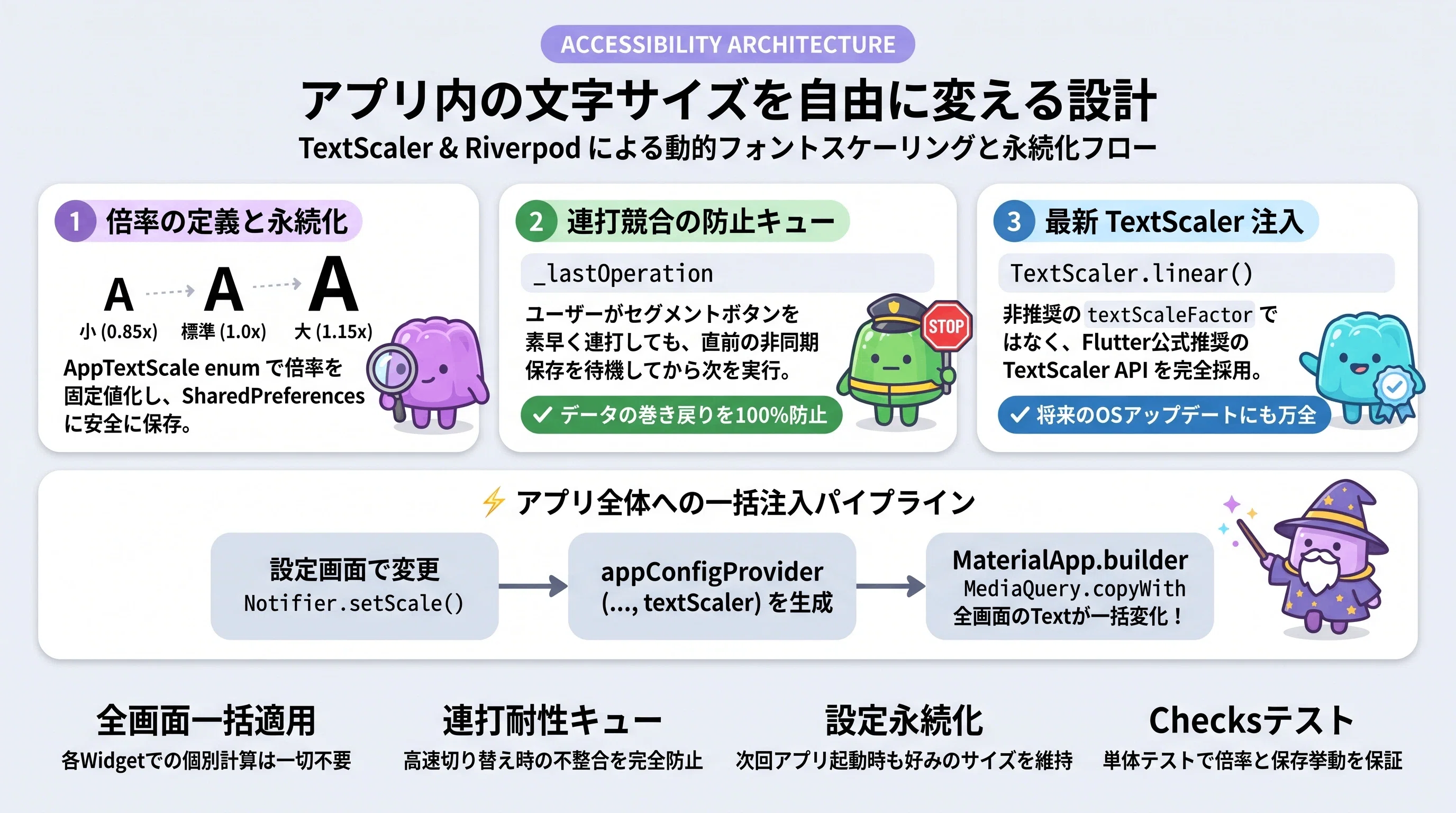Click the 連打競合の防止キュー heading

pyautogui.click(x=701, y=221)
